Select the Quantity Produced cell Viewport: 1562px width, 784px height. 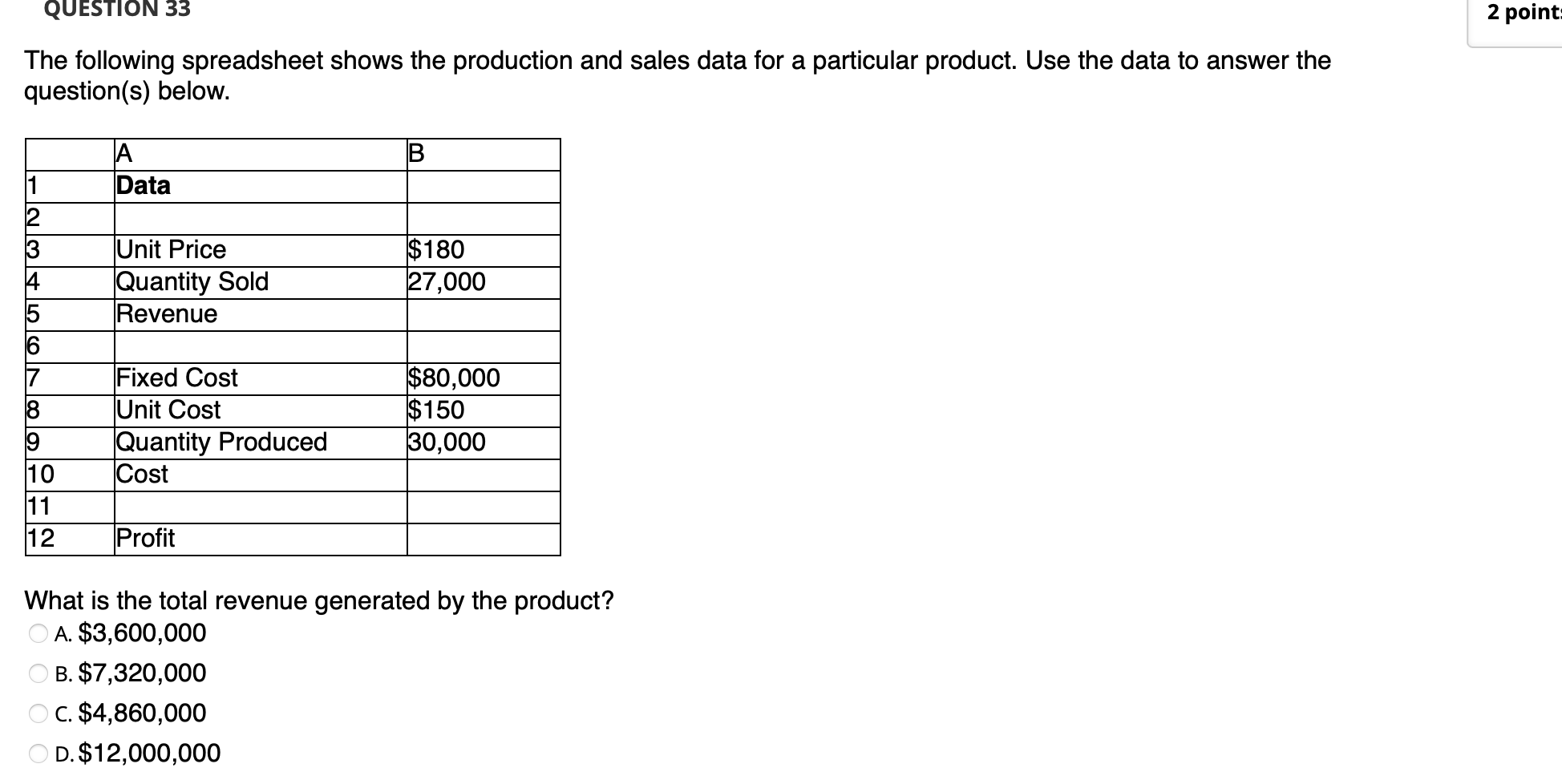[x=221, y=442]
